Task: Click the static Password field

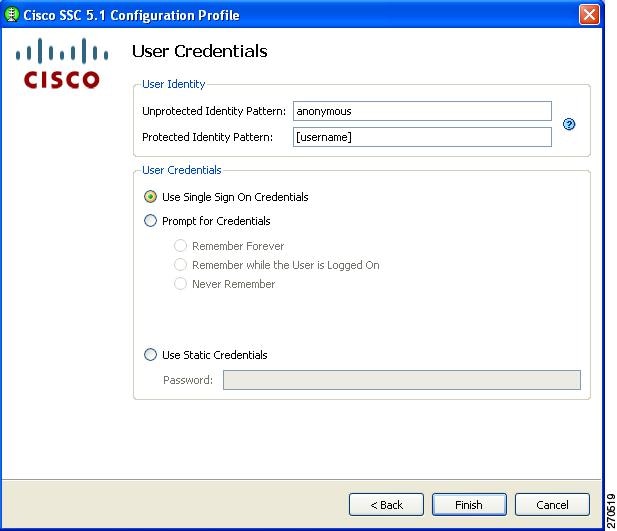Action: click(x=402, y=380)
